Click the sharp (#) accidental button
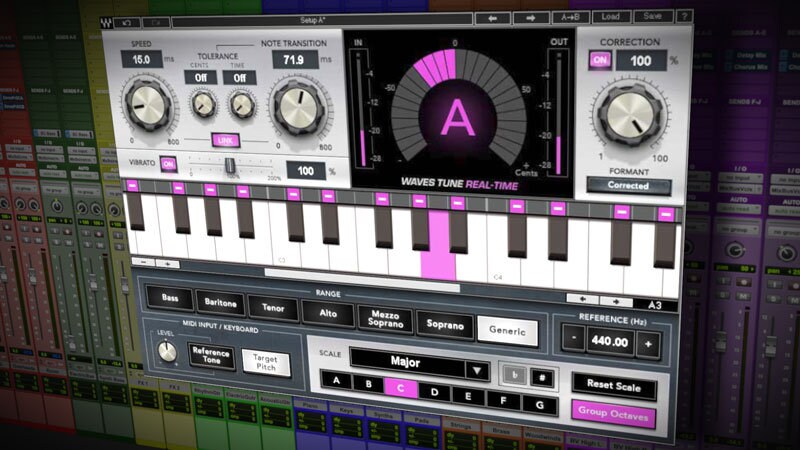The width and height of the screenshot is (800, 450). point(542,378)
